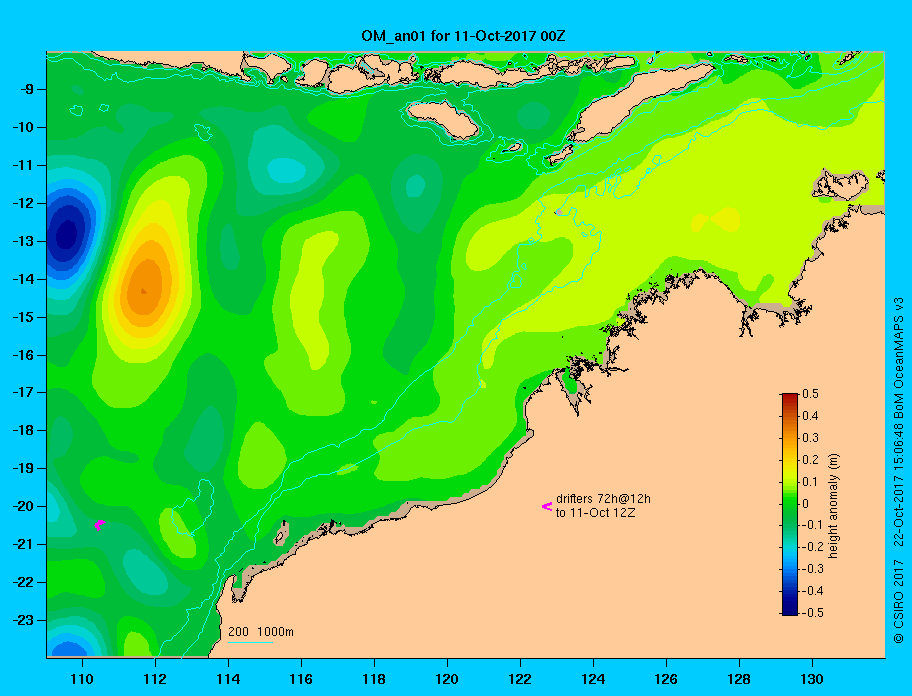Click the CSIRO 2017 copyright text

(899, 601)
